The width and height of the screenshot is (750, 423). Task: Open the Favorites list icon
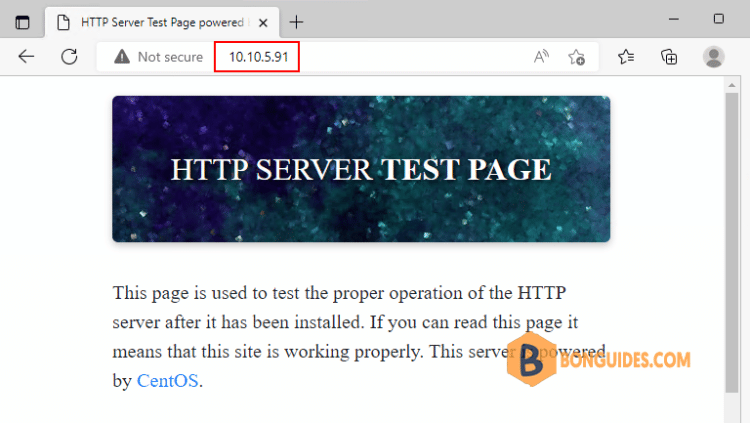[626, 57]
